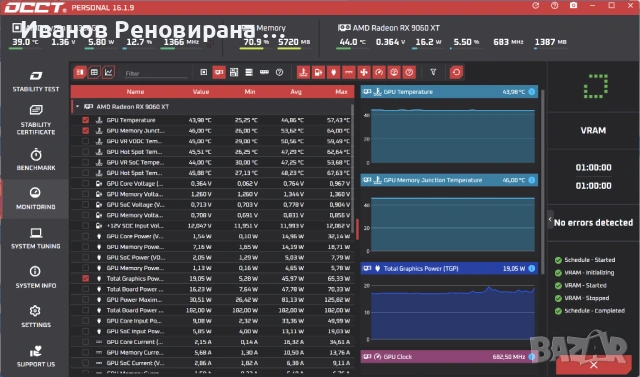Toggle the usage sensor type filter
Viewport: 640px width, 377px height.
tap(394, 73)
